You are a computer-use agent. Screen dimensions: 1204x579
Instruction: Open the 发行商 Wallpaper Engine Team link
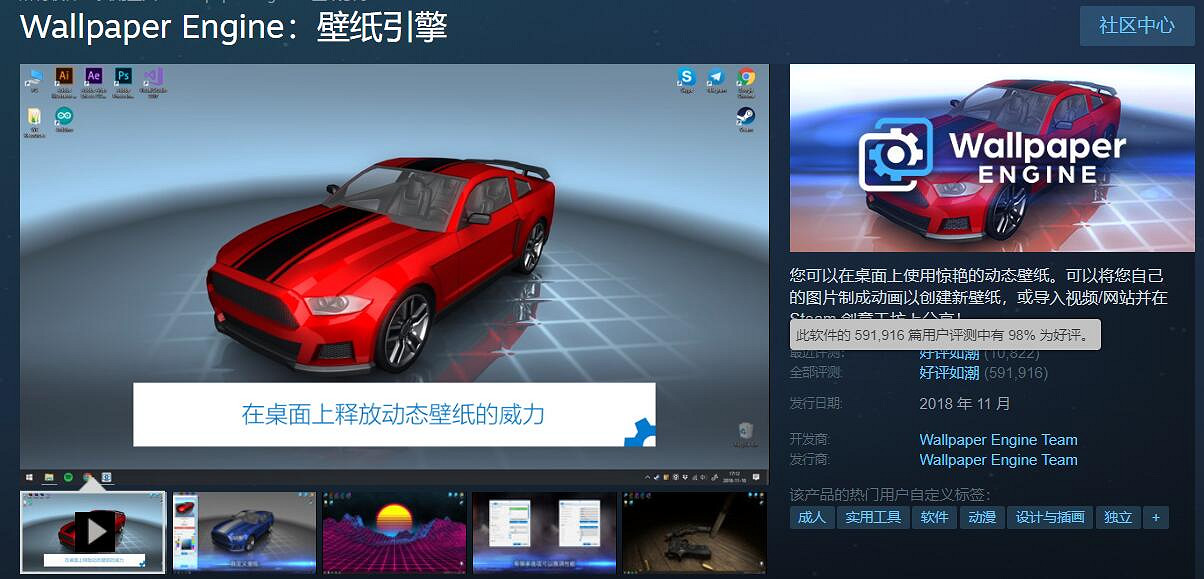998,460
